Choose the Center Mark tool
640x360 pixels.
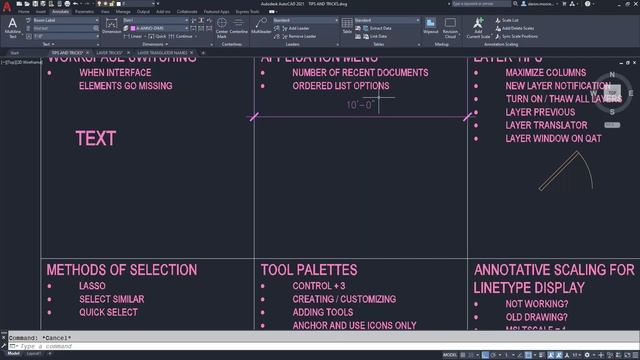point(222,28)
